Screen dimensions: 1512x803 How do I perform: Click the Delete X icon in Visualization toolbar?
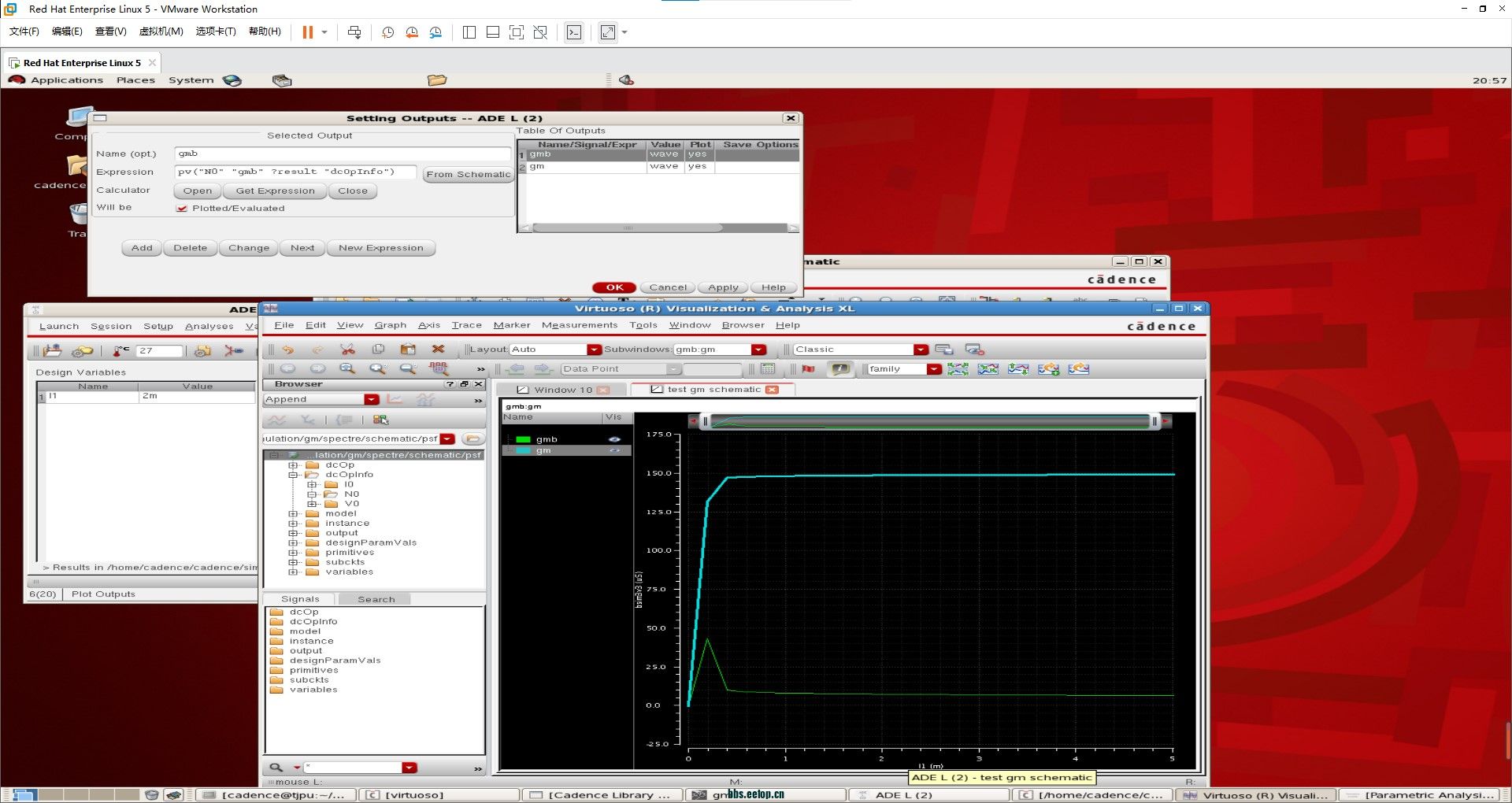tap(438, 350)
